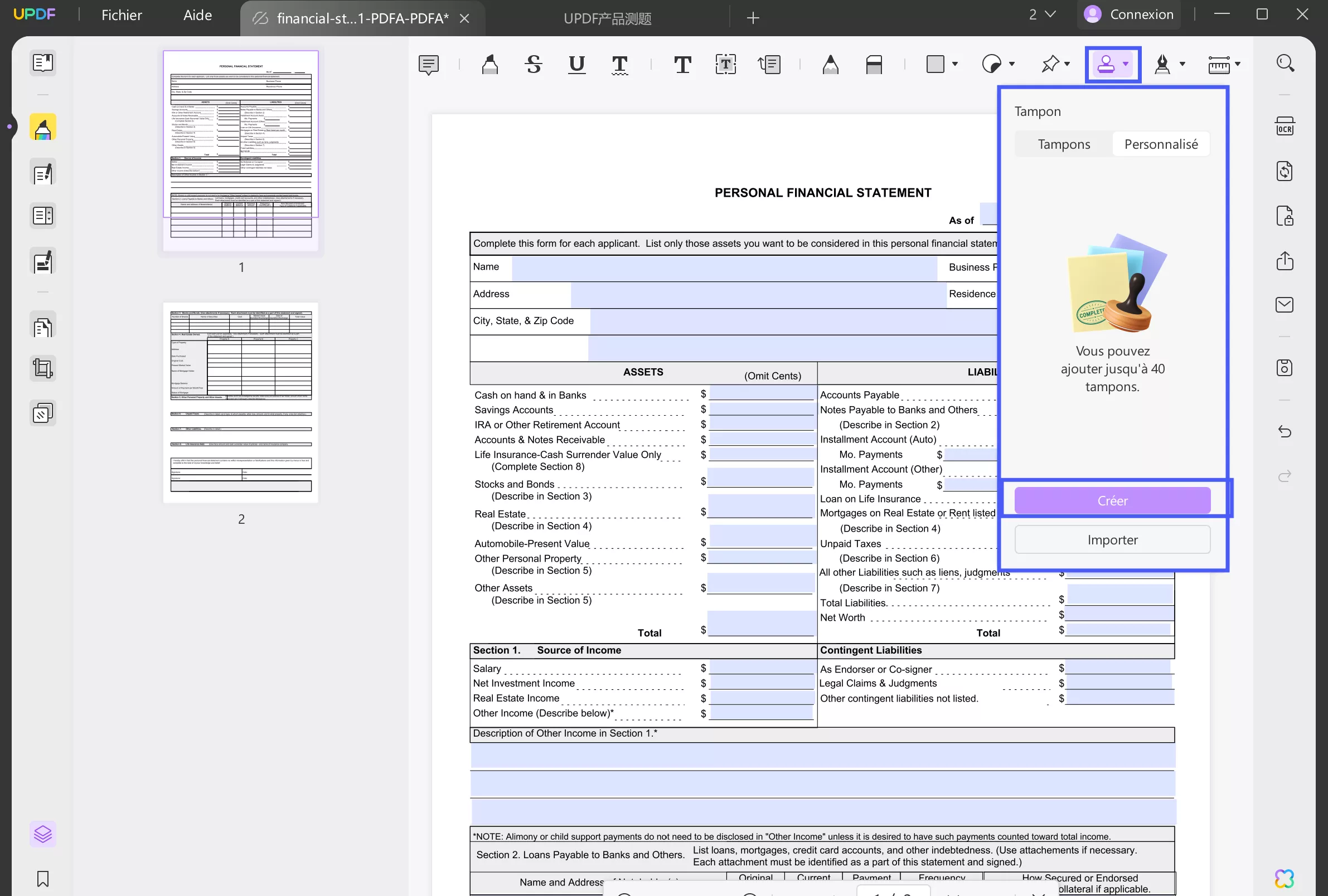Open the layers panel icon
1328x896 pixels.
click(43, 834)
